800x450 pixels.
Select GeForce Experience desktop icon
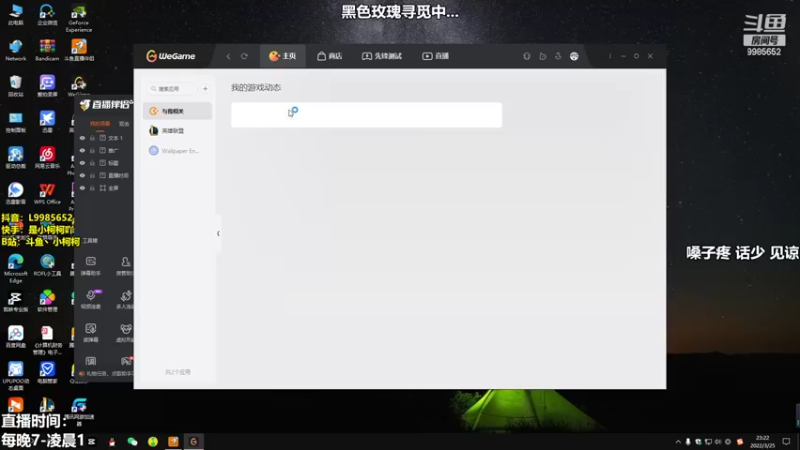pyautogui.click(x=79, y=18)
